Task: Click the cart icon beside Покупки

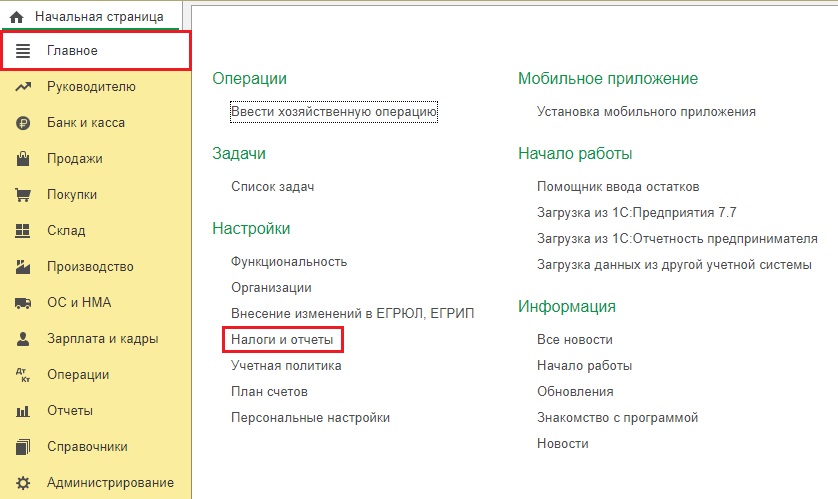Action: tap(23, 195)
